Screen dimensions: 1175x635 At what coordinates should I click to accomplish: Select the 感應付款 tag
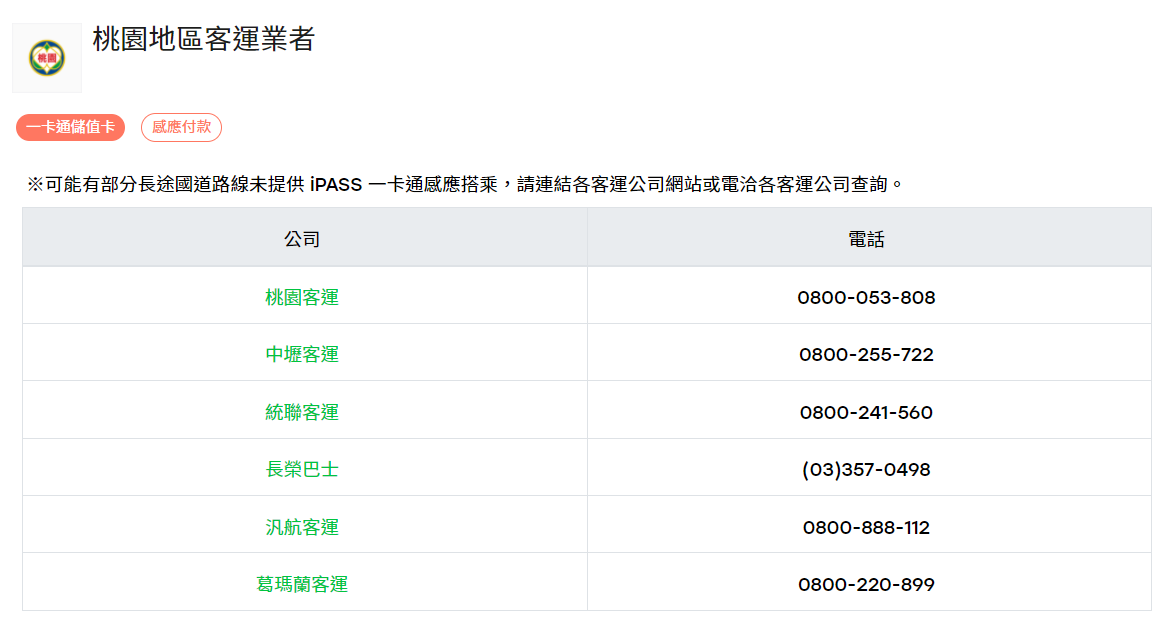click(181, 127)
